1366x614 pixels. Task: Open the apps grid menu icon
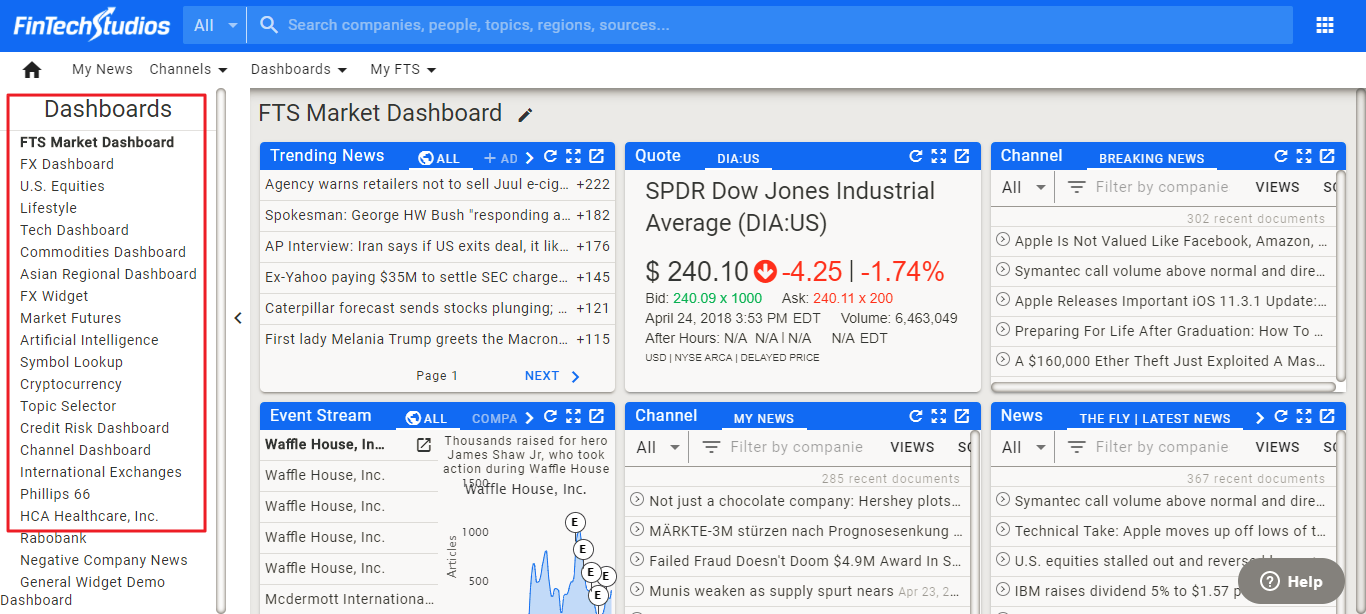pos(1325,25)
